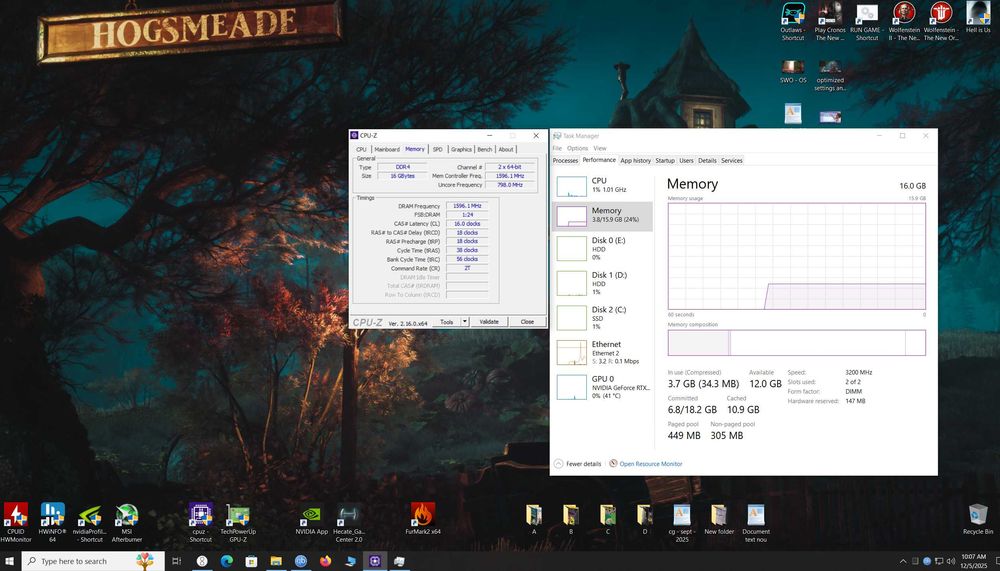
Task: Switch to the Details tab in Task Manager
Action: (x=707, y=161)
